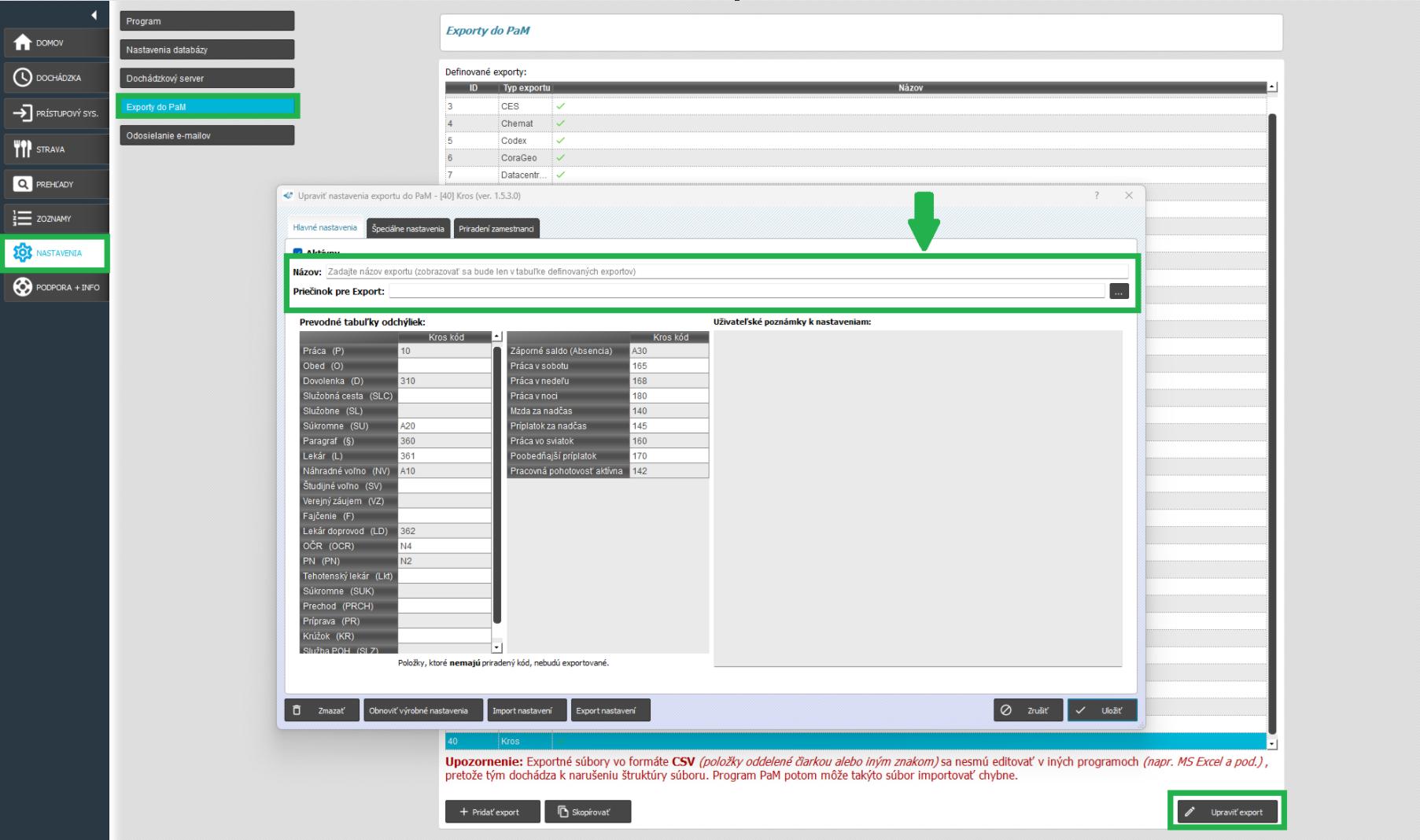Browse export folder with ellipsis button
This screenshot has width=1420, height=840.
[x=1119, y=291]
